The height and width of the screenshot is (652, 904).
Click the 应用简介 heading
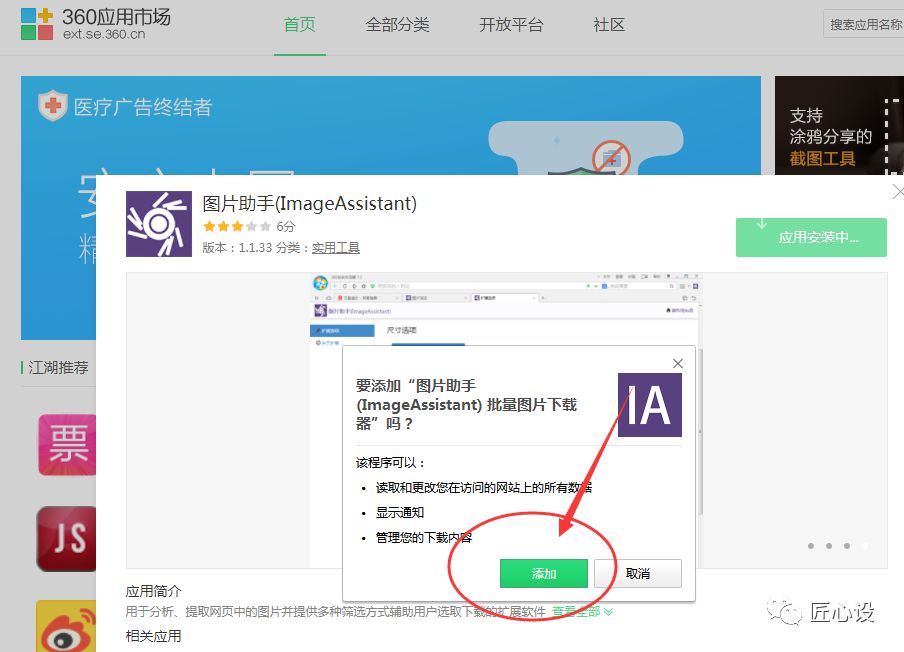click(x=153, y=591)
